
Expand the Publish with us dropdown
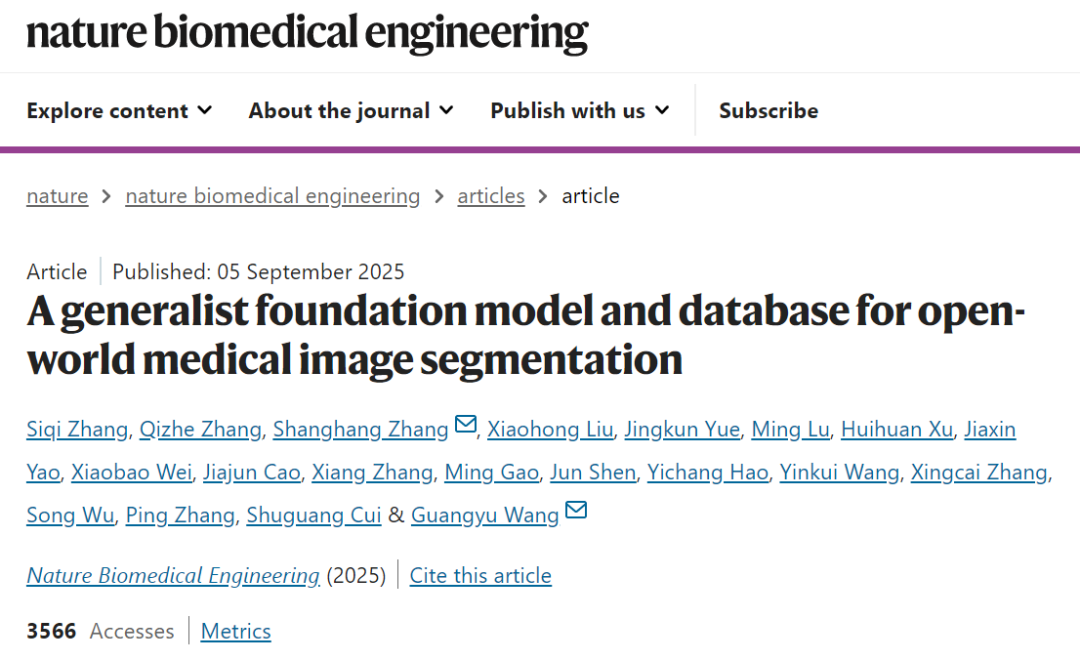tap(579, 111)
